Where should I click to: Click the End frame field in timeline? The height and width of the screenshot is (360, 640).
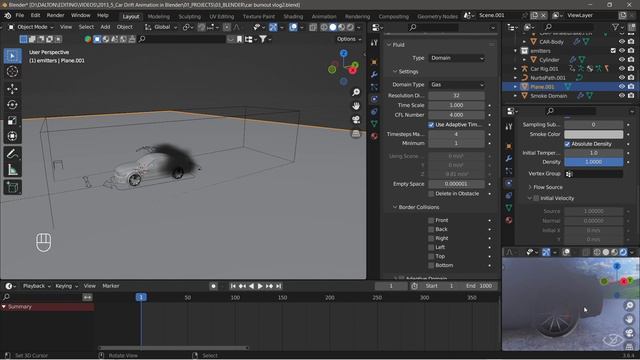pos(480,286)
